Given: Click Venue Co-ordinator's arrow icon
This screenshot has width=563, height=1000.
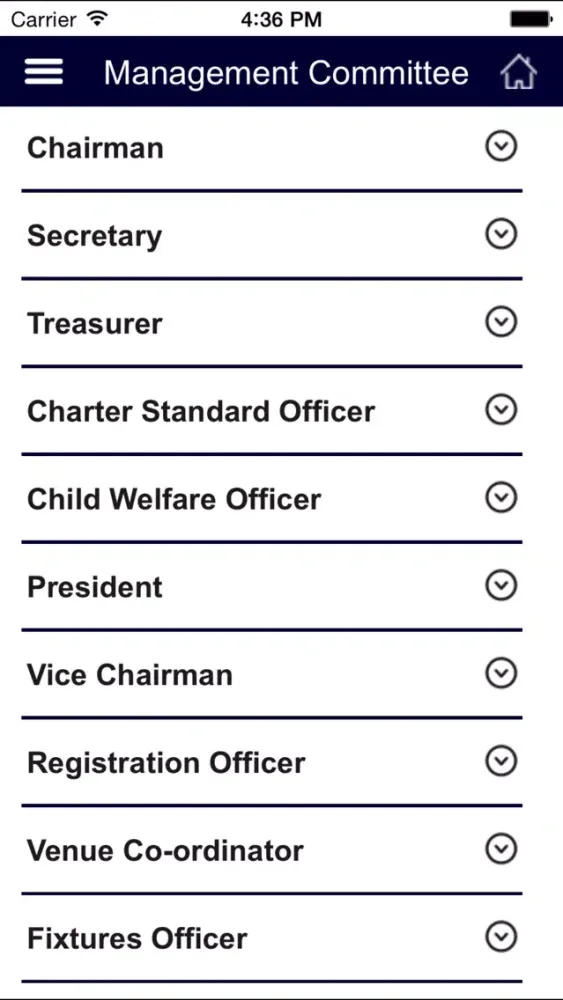Looking at the screenshot, I should click(501, 849).
